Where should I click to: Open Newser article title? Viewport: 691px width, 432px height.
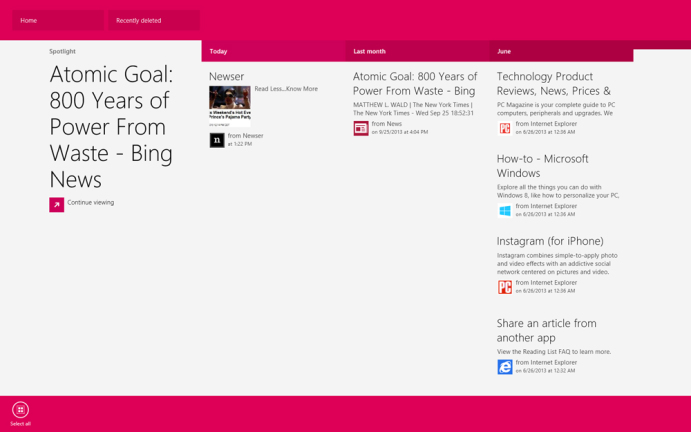(227, 76)
